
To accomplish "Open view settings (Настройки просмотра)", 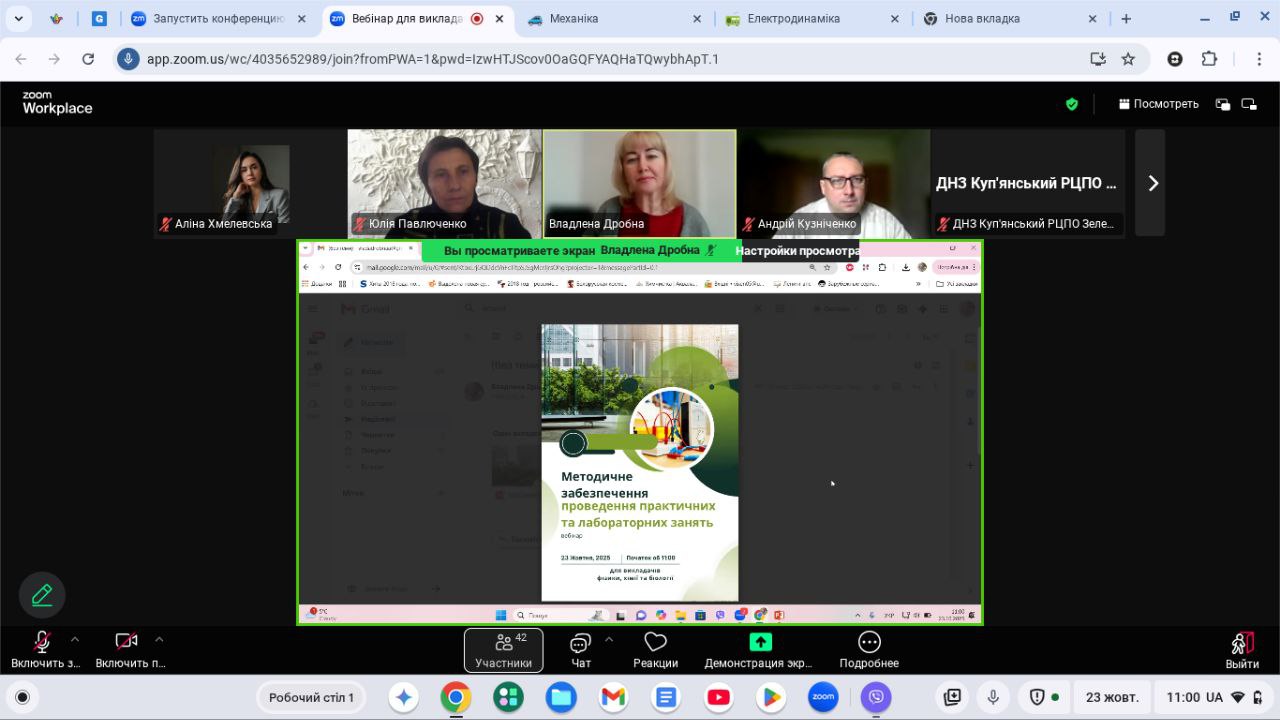I will pos(797,251).
